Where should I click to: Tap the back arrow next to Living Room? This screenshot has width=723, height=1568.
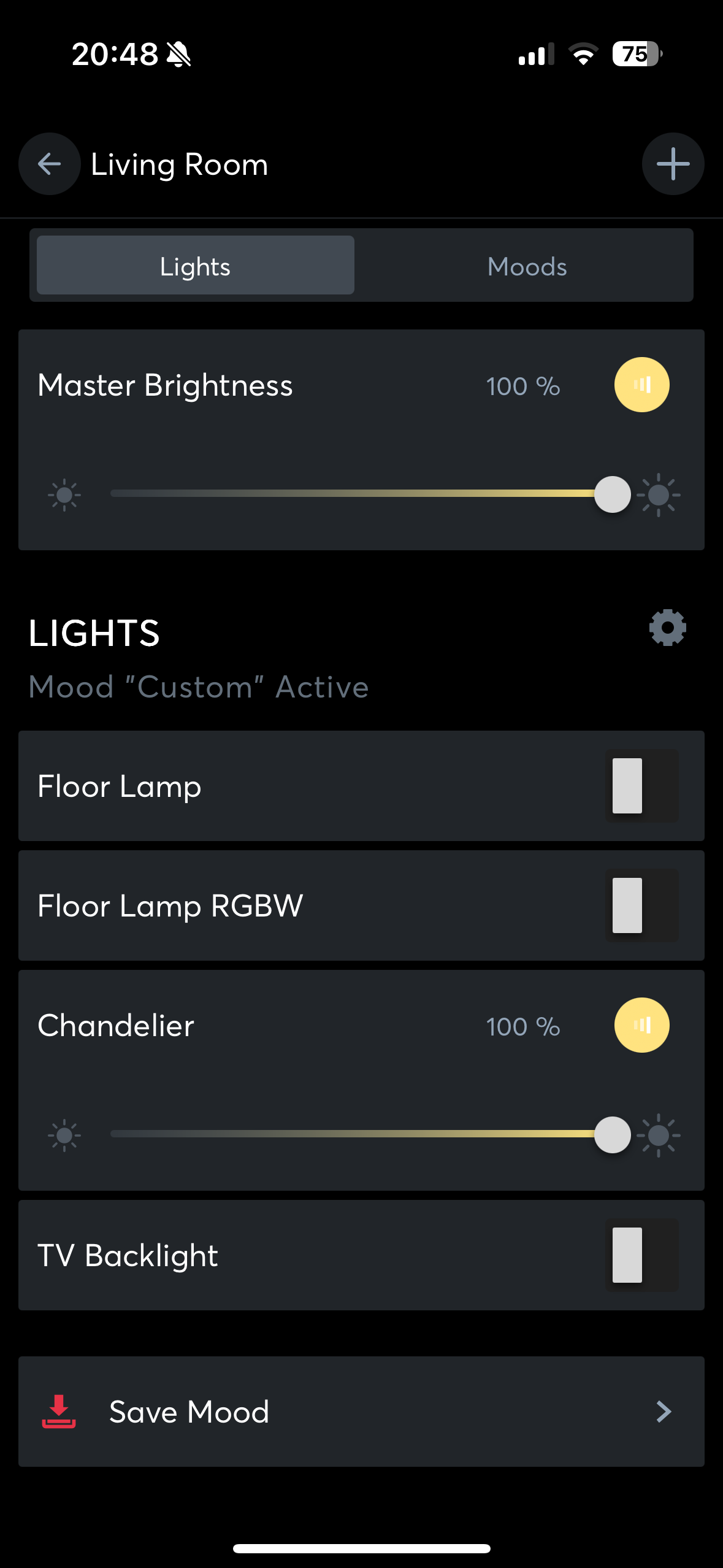pyautogui.click(x=49, y=164)
